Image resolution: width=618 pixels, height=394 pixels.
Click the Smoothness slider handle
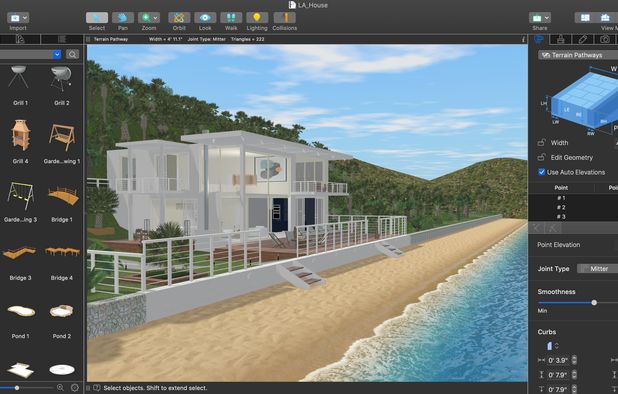[594, 303]
